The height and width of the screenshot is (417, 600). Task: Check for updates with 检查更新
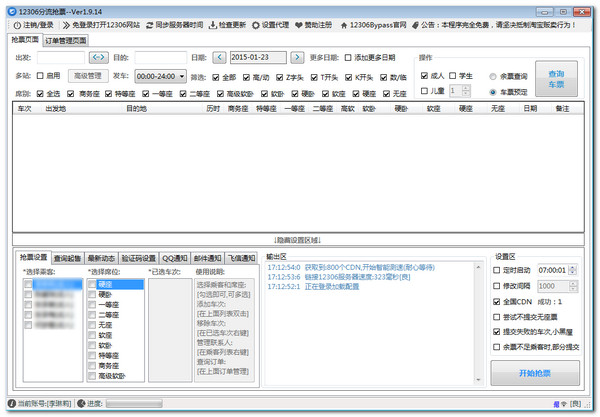coord(227,25)
